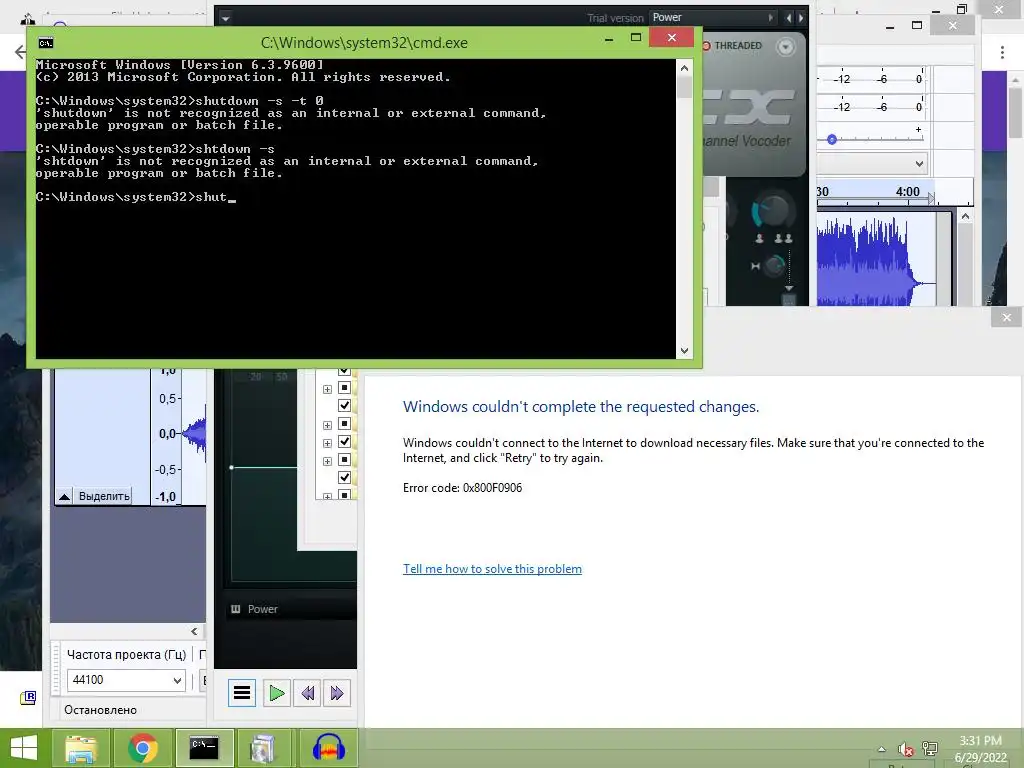
Task: Click the bowtie stereo icon in vocoder
Action: (x=755, y=266)
